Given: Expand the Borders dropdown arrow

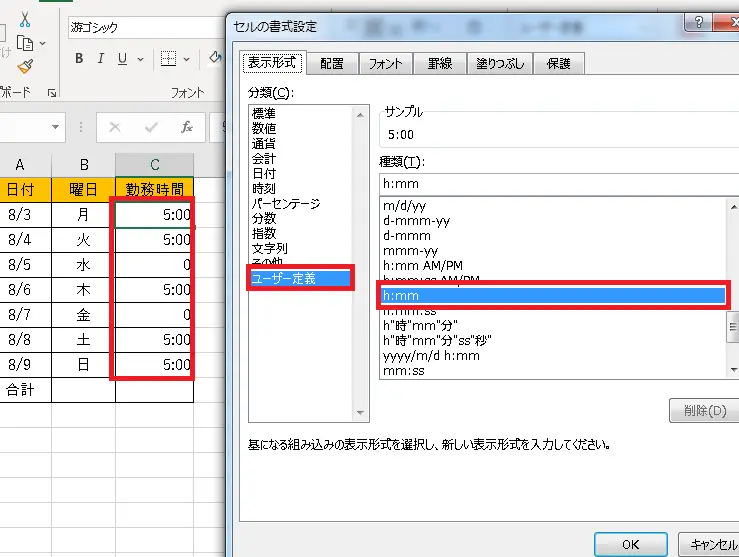Looking at the screenshot, I should pyautogui.click(x=187, y=59).
